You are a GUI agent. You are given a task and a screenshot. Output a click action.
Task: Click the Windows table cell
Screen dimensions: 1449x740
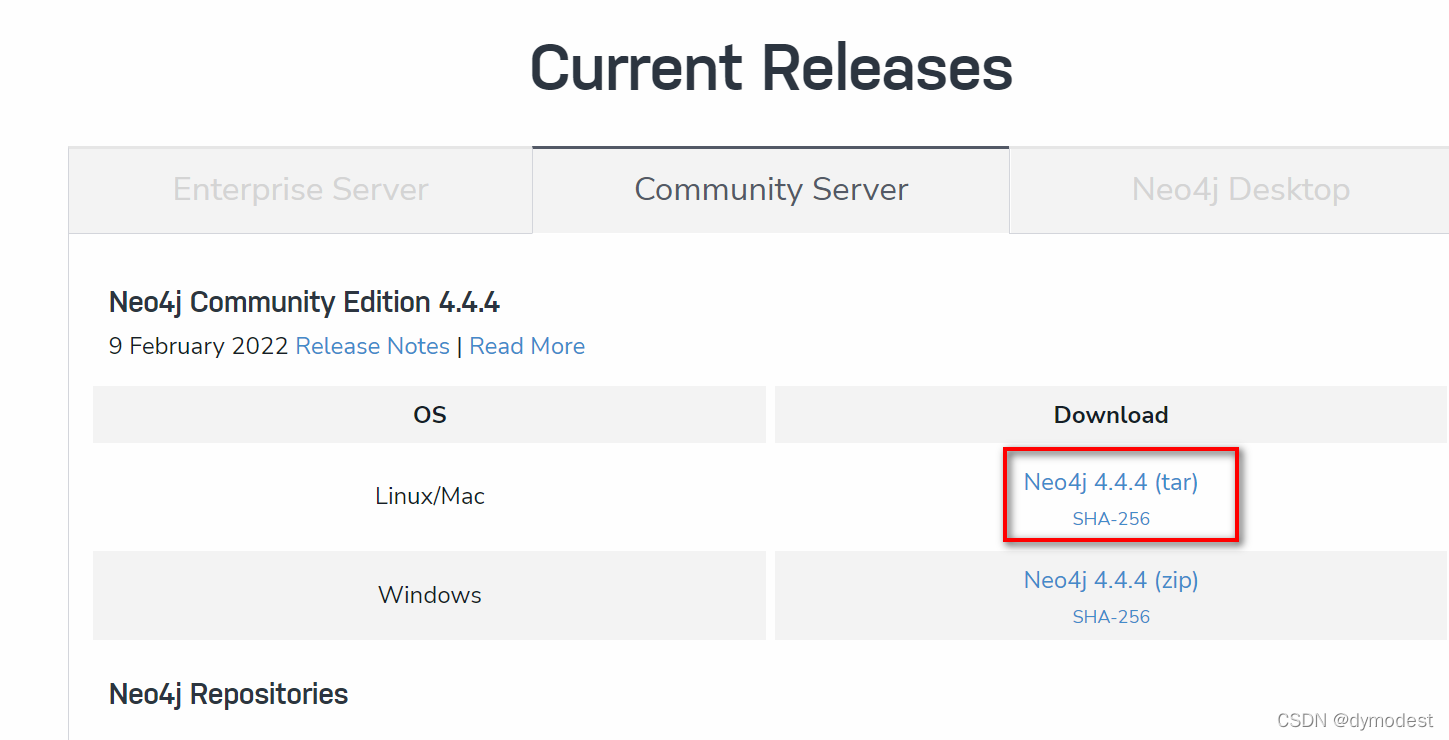pyautogui.click(x=430, y=595)
